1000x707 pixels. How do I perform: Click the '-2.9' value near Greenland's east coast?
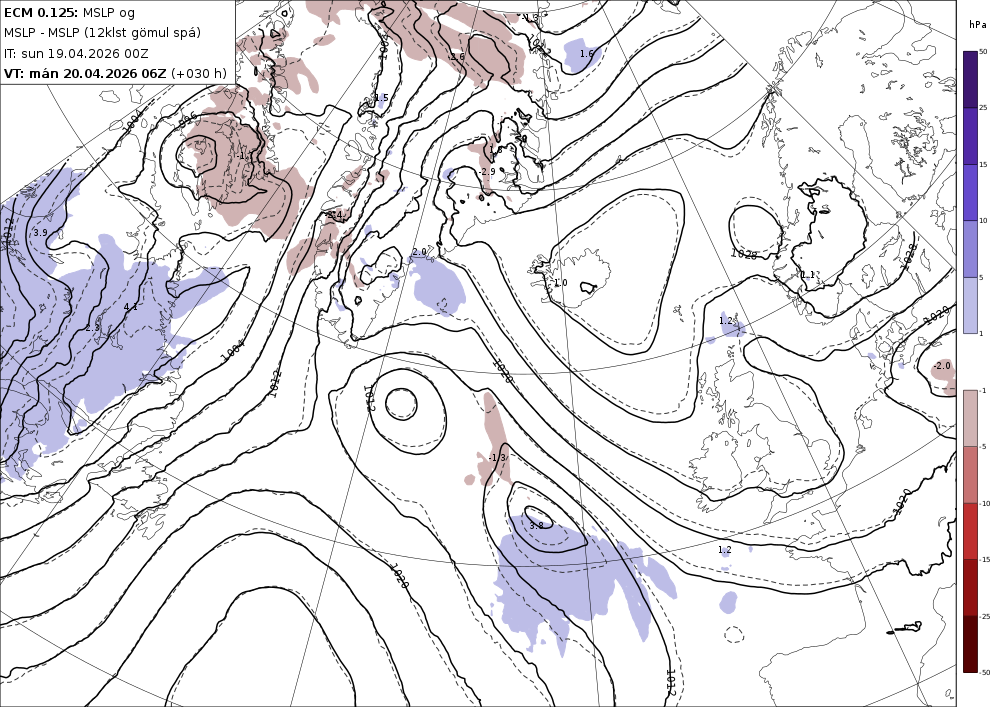pyautogui.click(x=487, y=172)
